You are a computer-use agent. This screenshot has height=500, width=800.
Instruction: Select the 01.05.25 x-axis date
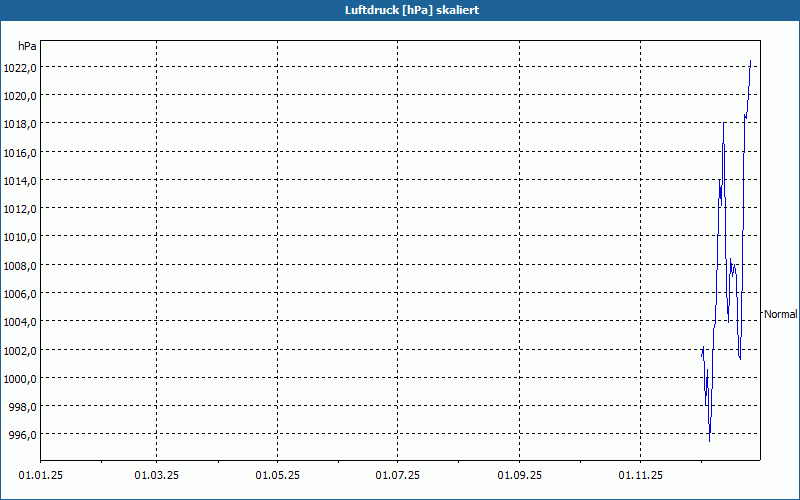tap(277, 473)
